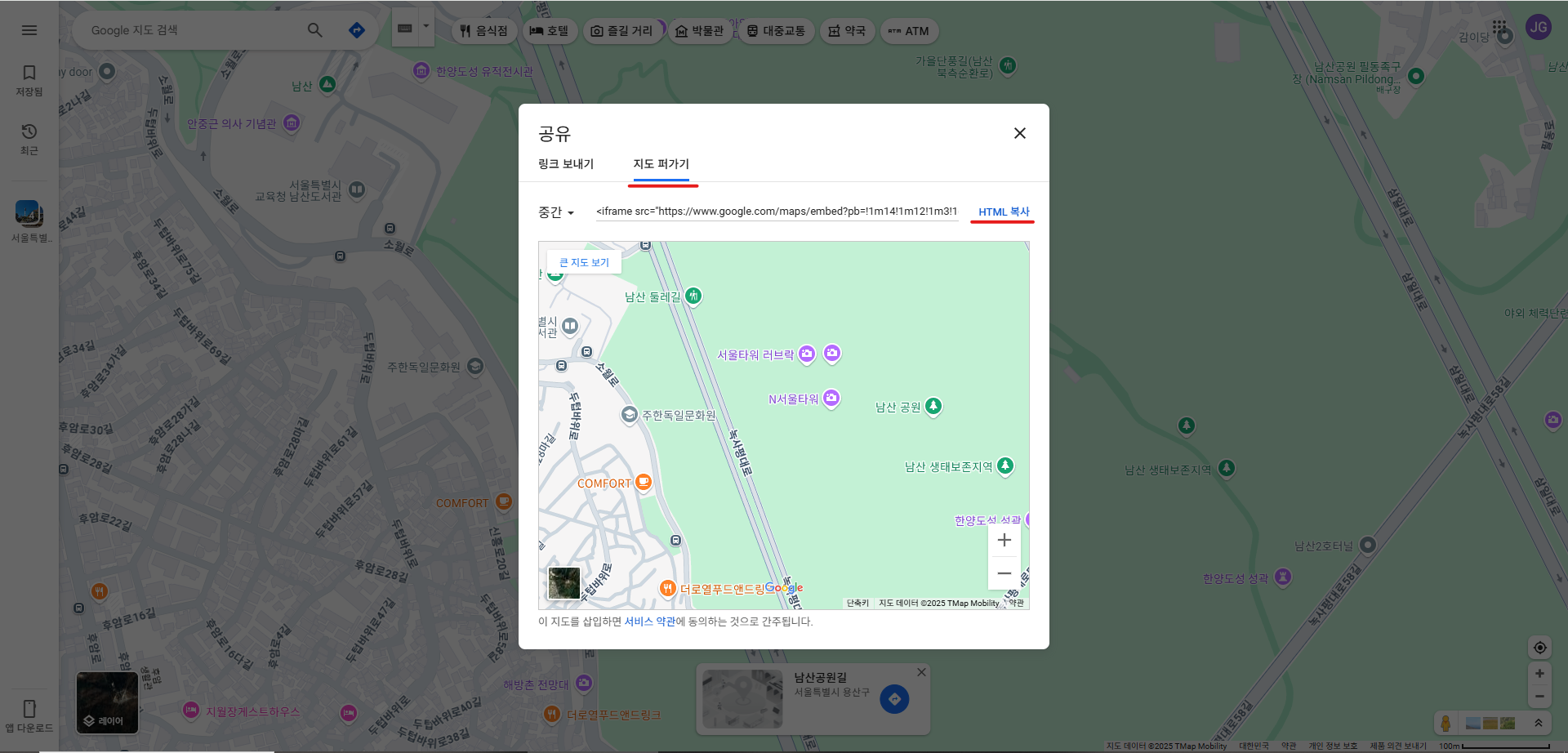This screenshot has height=753, width=1568.
Task: Click the COMFORT cafe pin in preview
Action: 644,483
